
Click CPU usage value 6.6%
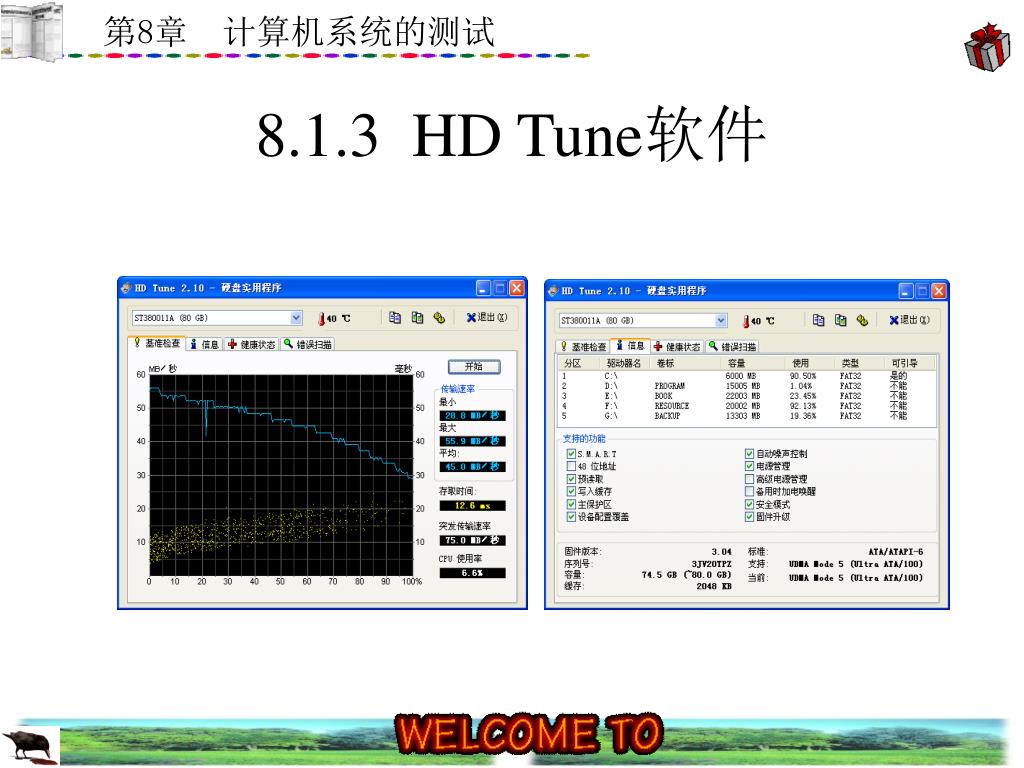pos(472,573)
